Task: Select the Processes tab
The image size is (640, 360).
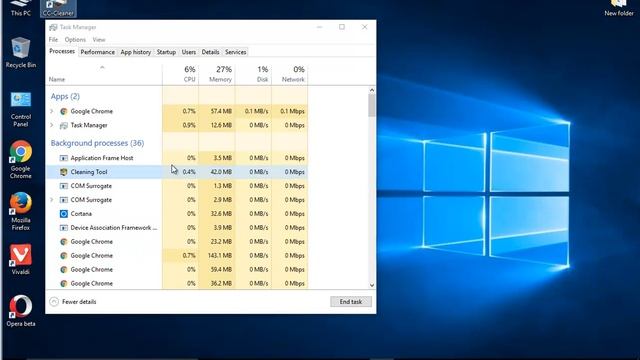Action: pyautogui.click(x=62, y=51)
